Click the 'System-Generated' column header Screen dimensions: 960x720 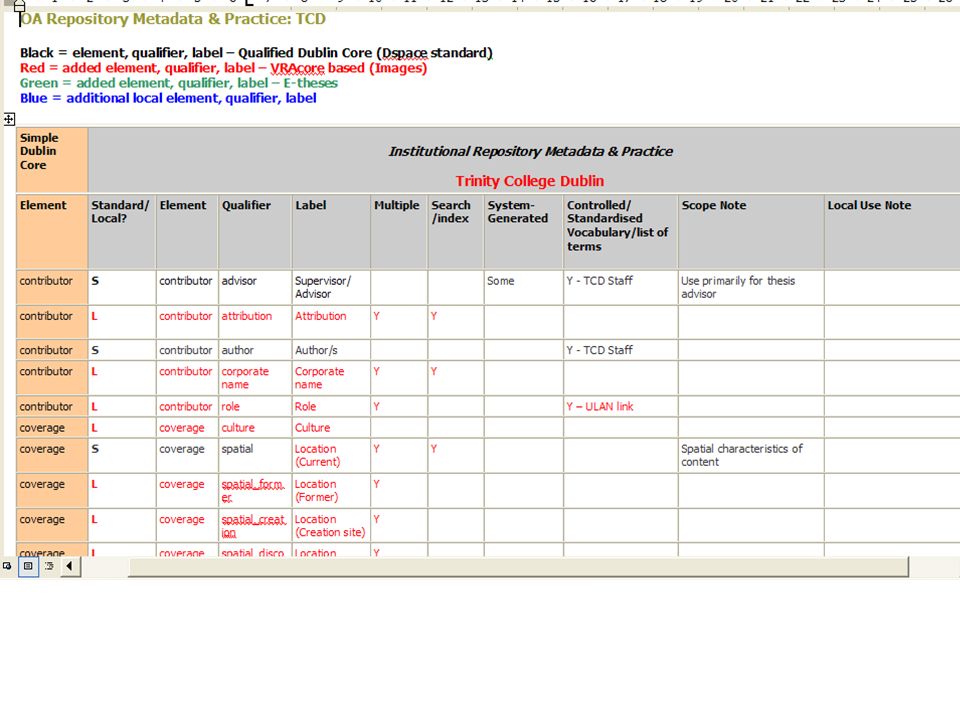point(523,231)
